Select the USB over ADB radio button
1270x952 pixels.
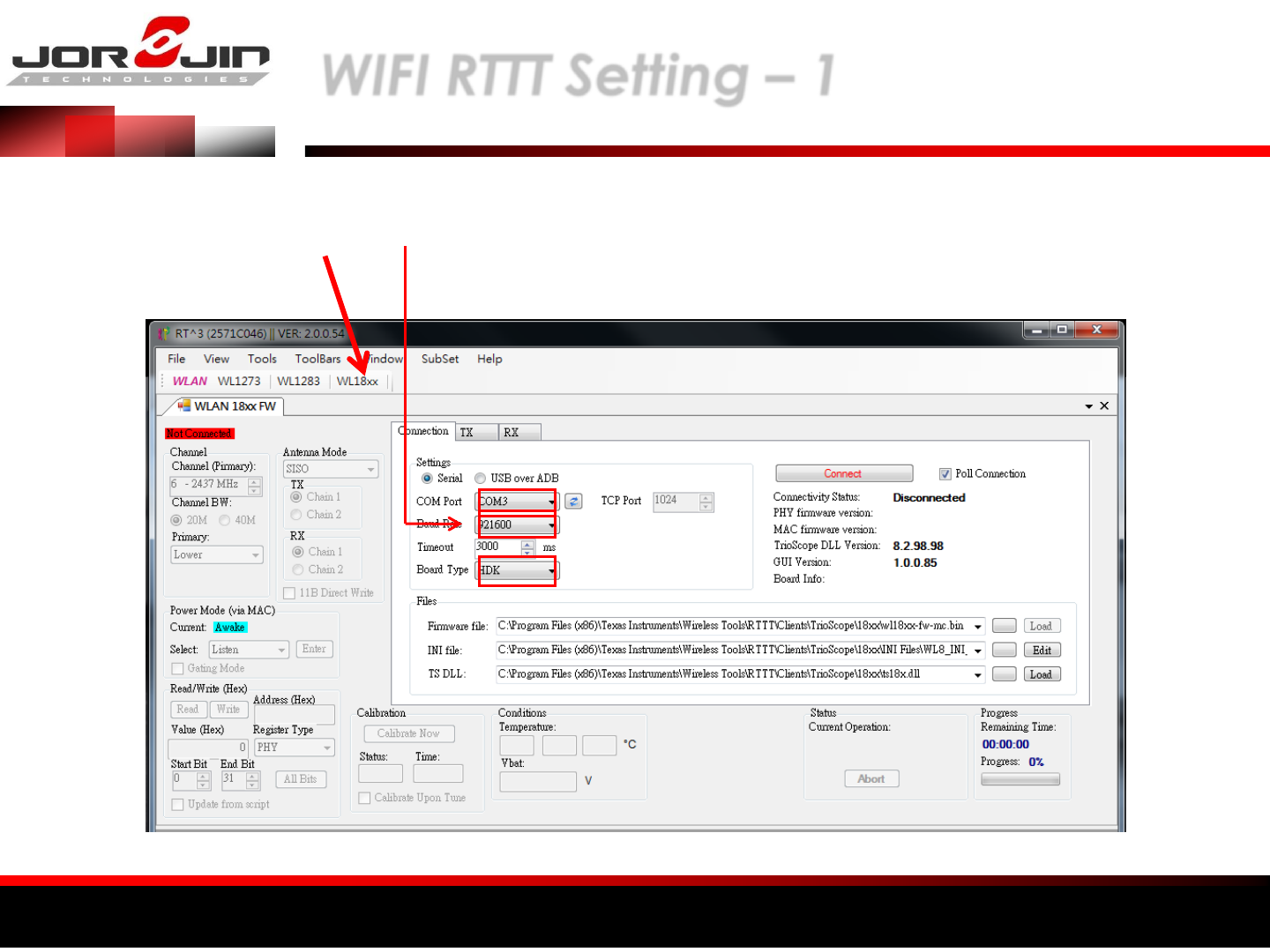click(x=480, y=478)
